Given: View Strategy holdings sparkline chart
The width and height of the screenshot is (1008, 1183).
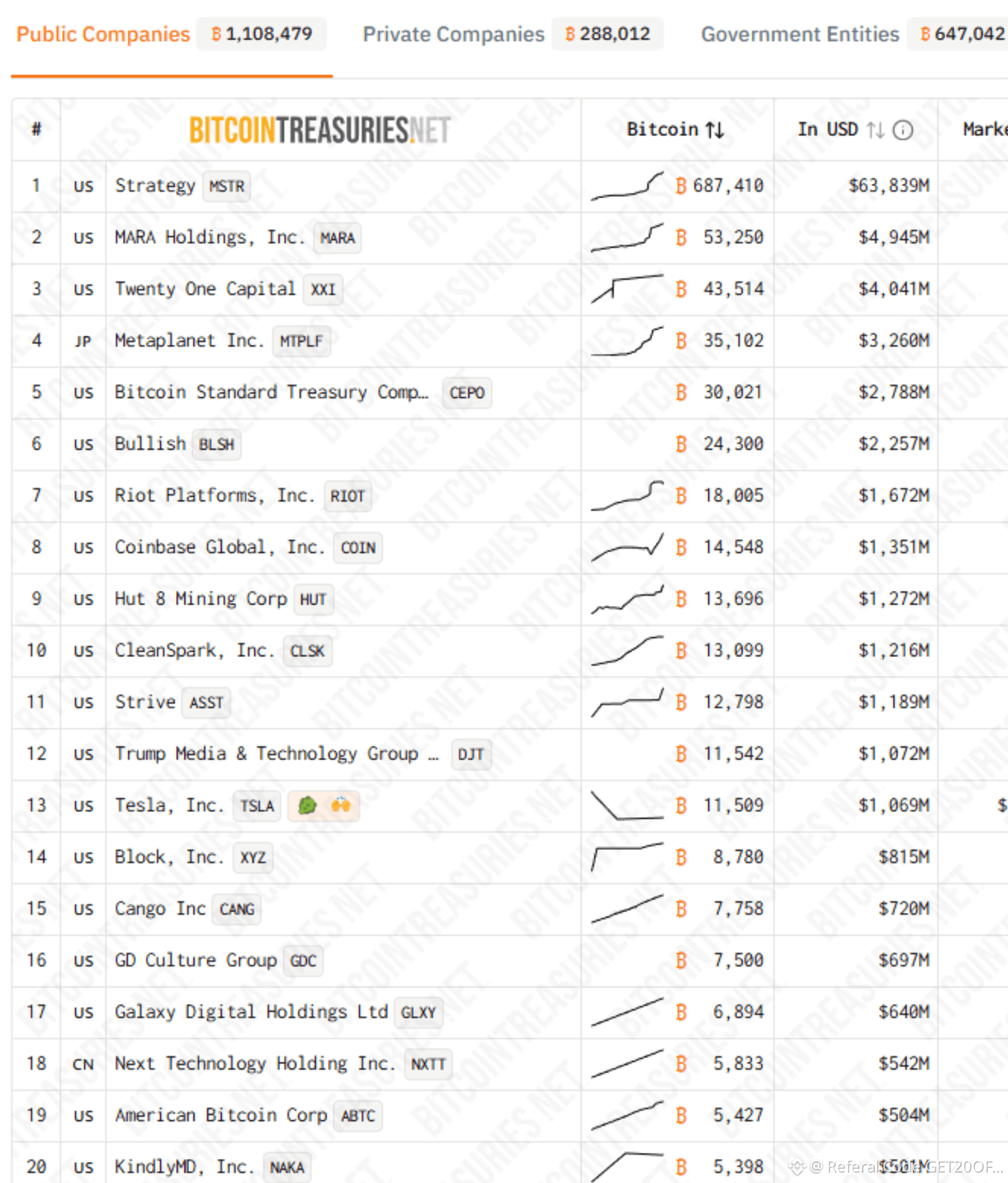Looking at the screenshot, I should (627, 186).
